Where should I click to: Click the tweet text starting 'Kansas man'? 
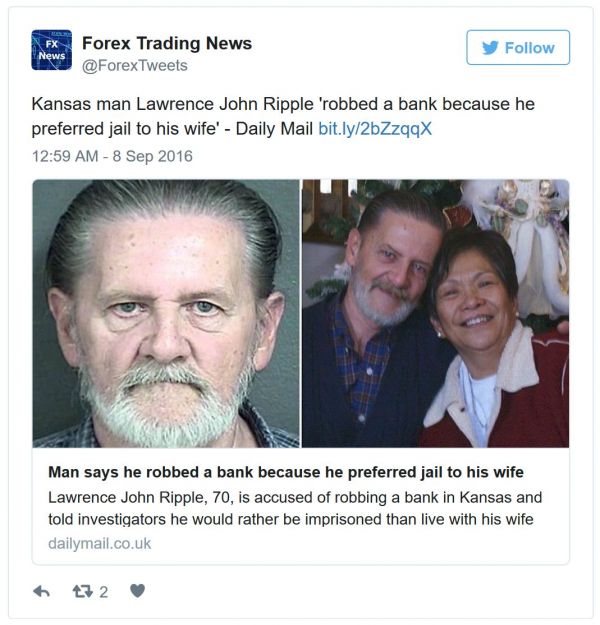[283, 116]
